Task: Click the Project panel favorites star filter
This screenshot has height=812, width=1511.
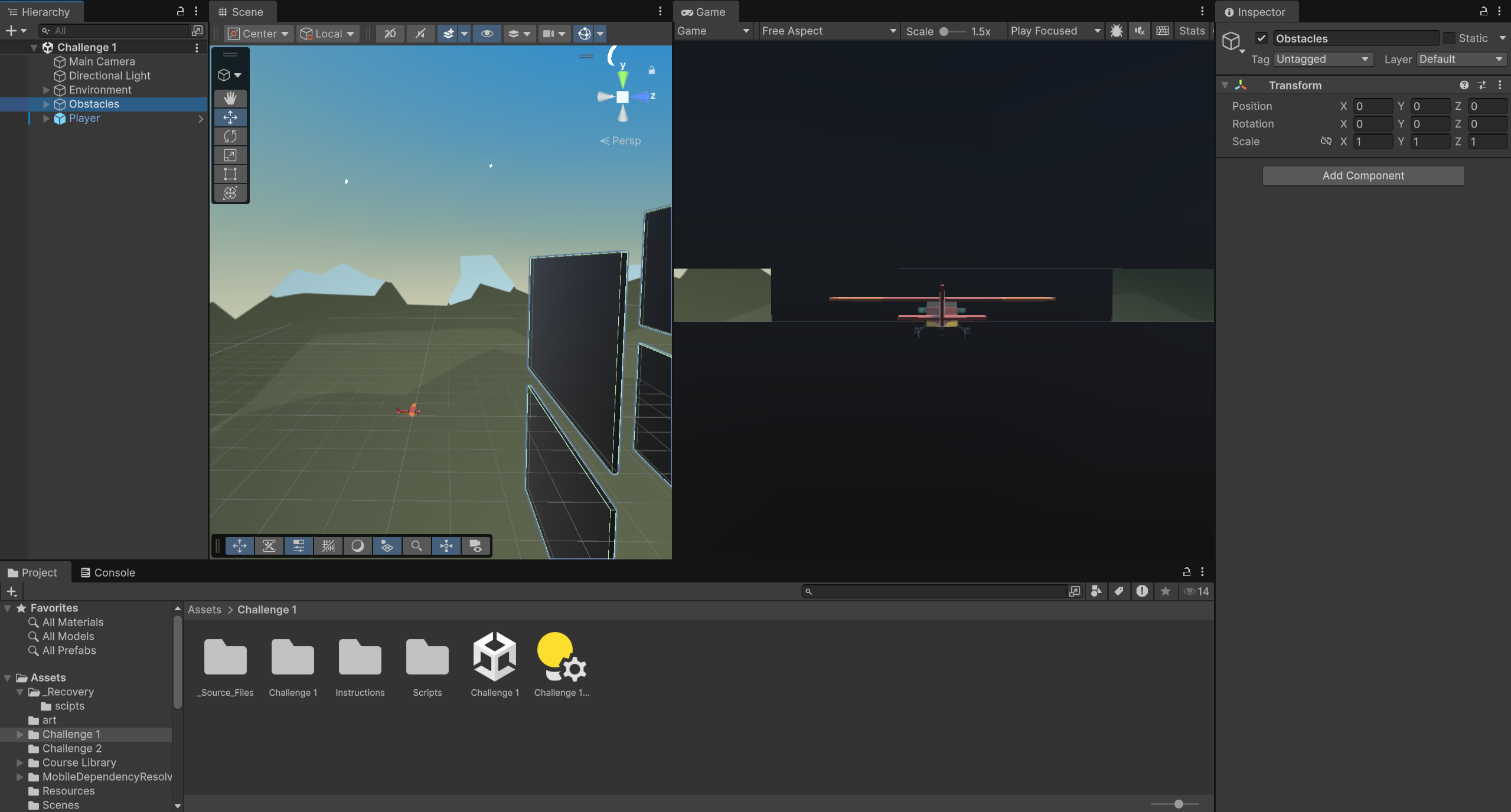Action: (x=1165, y=591)
